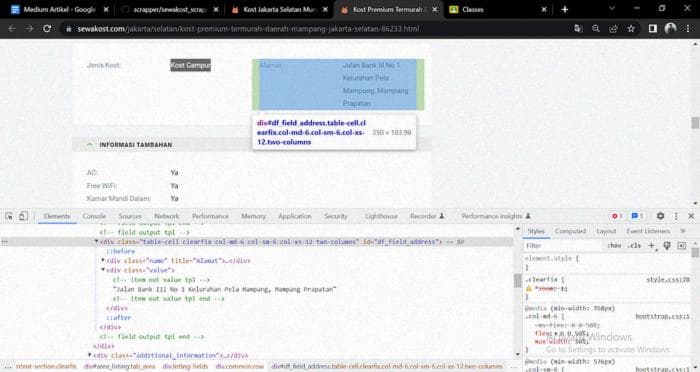The height and width of the screenshot is (372, 700).
Task: Open the Chrome three-dot menu
Action: 688,29
